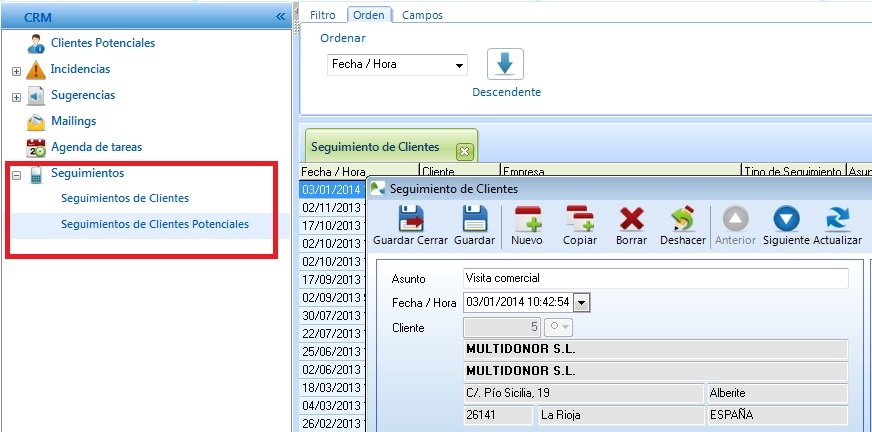Select Clientes Potenciales in CRM tree
The image size is (872, 432).
[x=103, y=43]
